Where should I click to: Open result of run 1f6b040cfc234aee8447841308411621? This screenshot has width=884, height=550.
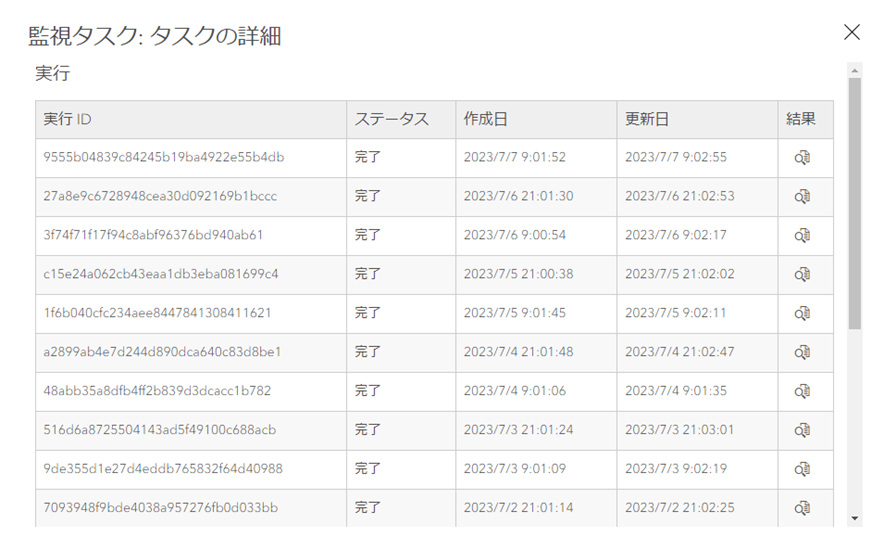(802, 314)
